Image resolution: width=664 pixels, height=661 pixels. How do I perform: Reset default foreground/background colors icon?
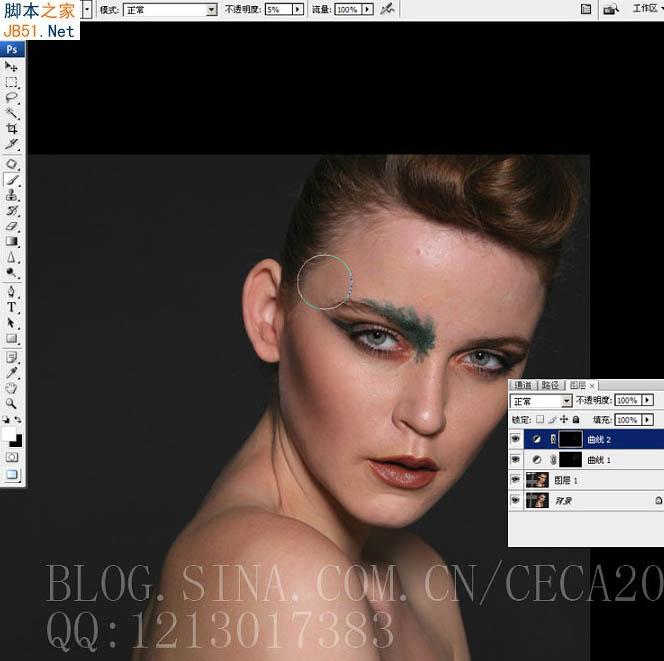tap(6, 420)
